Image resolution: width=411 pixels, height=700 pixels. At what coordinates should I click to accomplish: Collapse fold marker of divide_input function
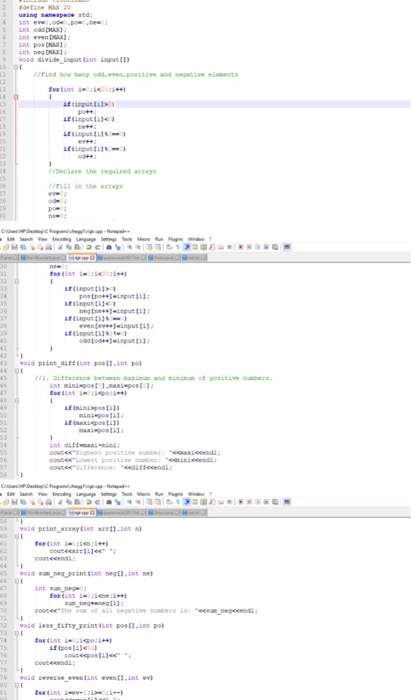click(16, 67)
